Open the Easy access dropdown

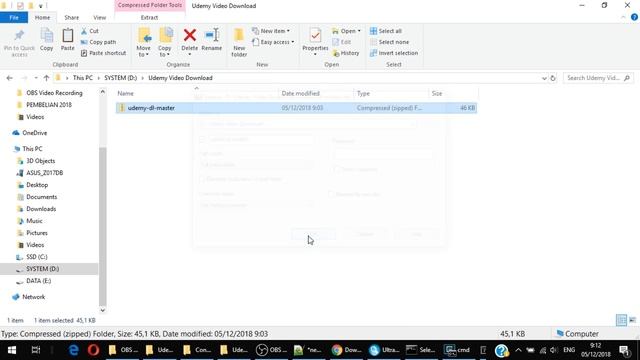[x=273, y=42]
